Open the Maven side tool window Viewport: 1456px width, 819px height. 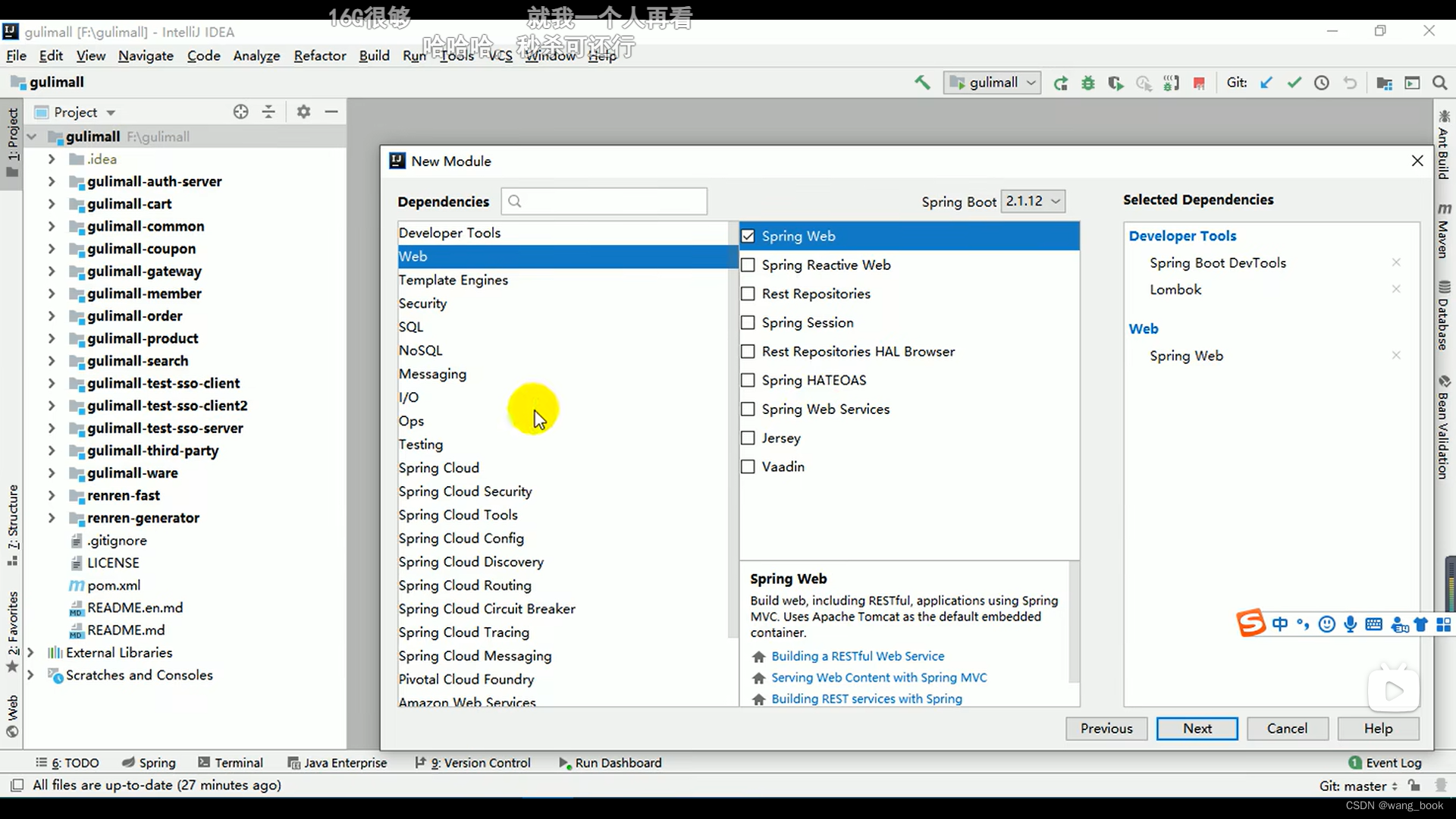[1444, 230]
